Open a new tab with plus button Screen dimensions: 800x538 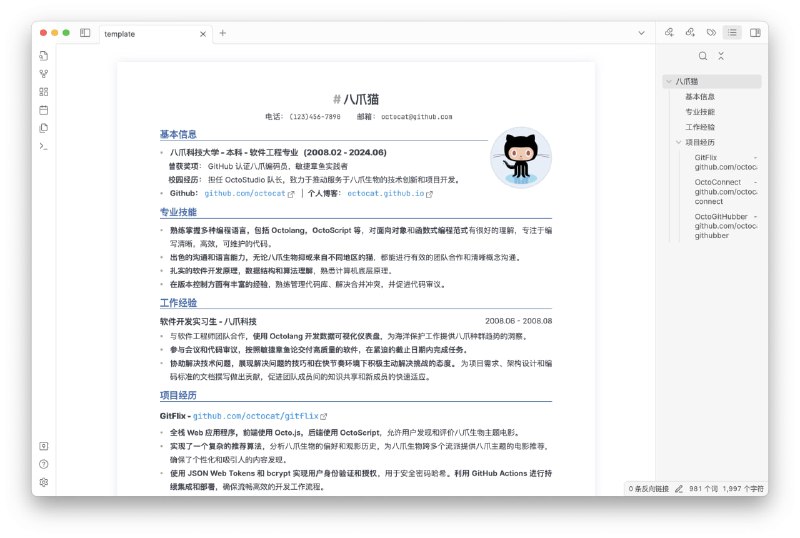click(222, 33)
